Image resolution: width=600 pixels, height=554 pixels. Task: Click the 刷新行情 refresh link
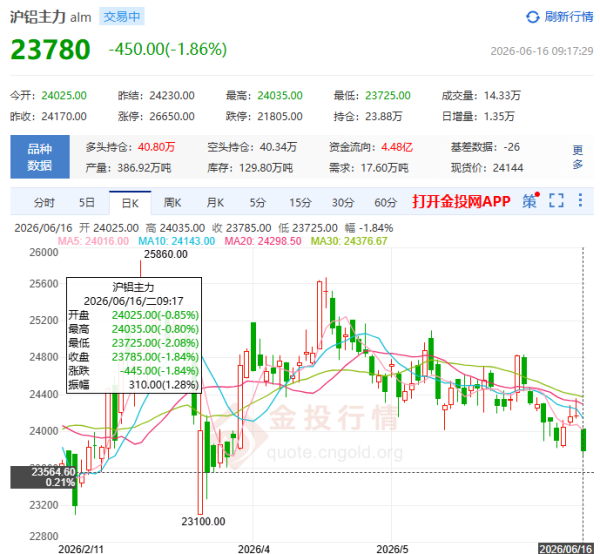(x=569, y=17)
